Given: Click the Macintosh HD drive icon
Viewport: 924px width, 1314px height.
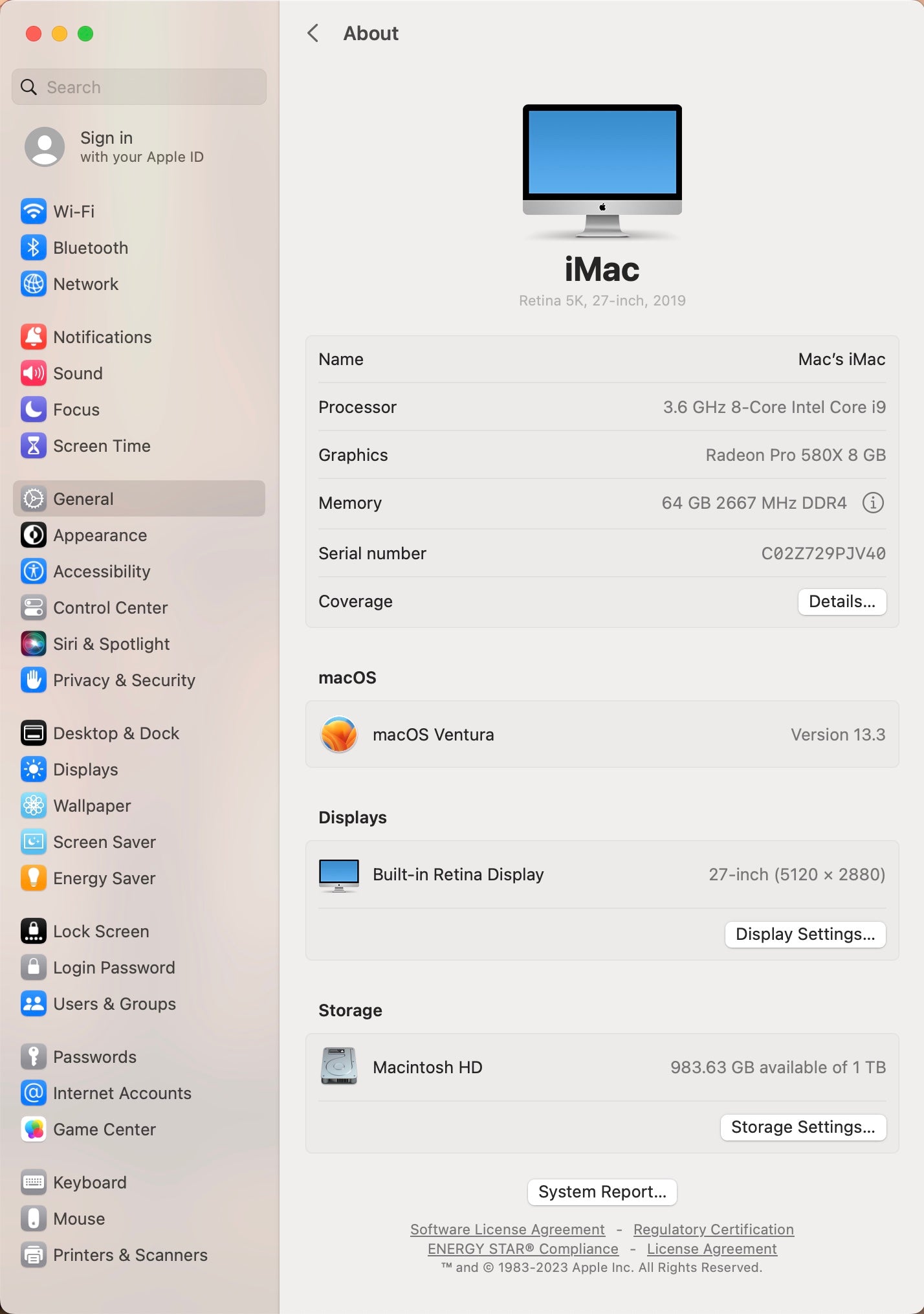Looking at the screenshot, I should 339,1066.
